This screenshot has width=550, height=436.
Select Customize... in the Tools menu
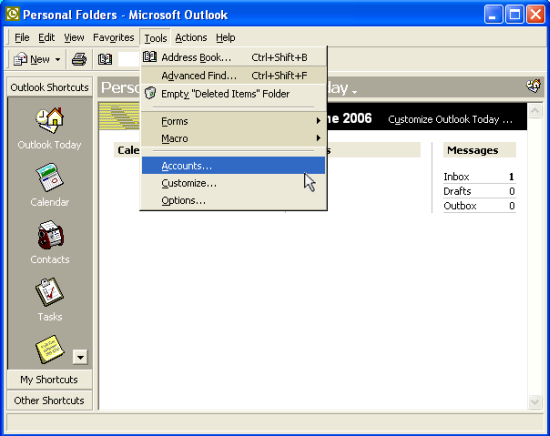(x=234, y=183)
